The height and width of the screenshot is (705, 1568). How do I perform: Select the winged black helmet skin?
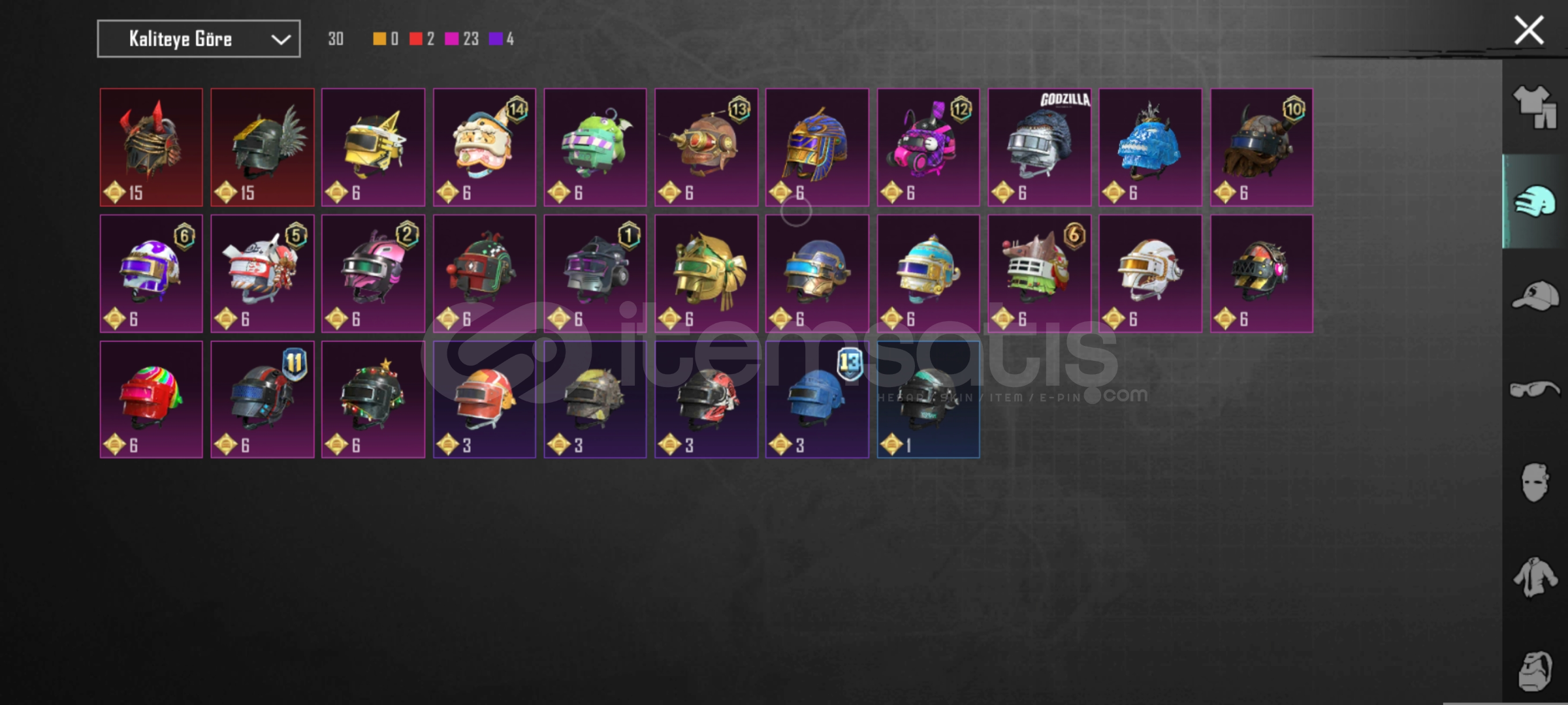coord(262,148)
